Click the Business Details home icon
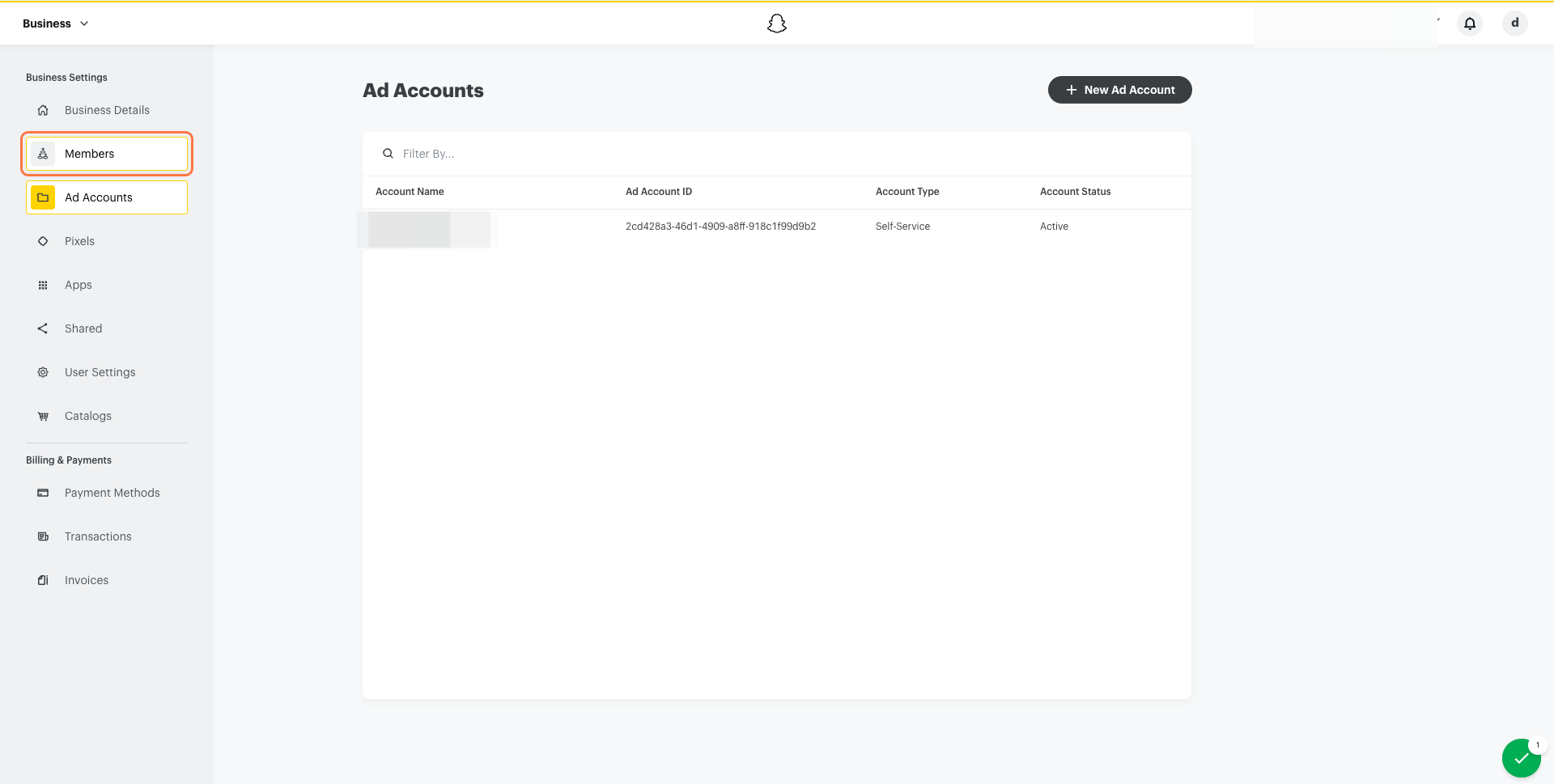Screen dimensions: 1554x784 coord(43,110)
